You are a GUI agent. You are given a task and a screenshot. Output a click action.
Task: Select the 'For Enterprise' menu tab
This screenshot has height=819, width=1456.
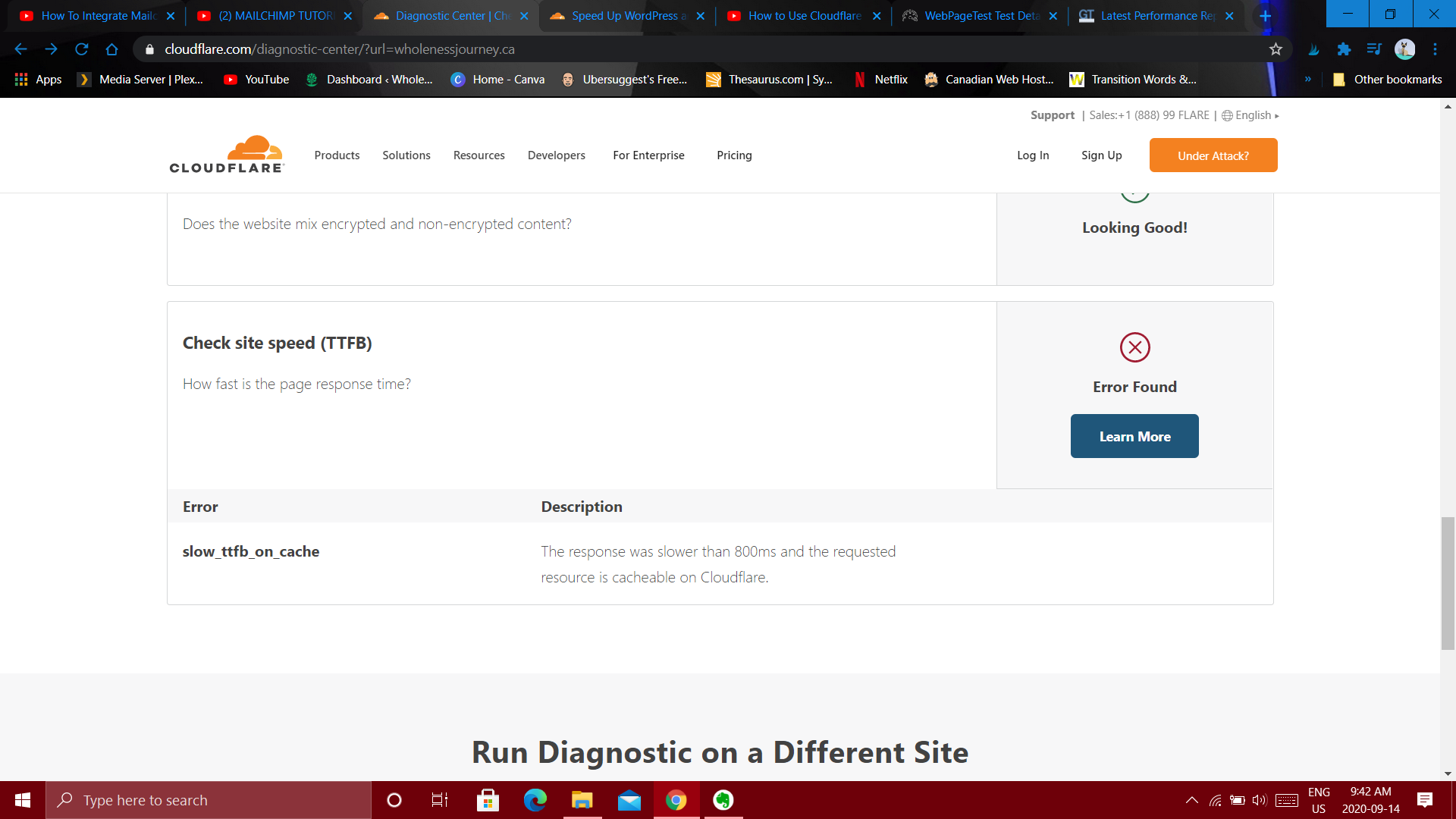(648, 155)
